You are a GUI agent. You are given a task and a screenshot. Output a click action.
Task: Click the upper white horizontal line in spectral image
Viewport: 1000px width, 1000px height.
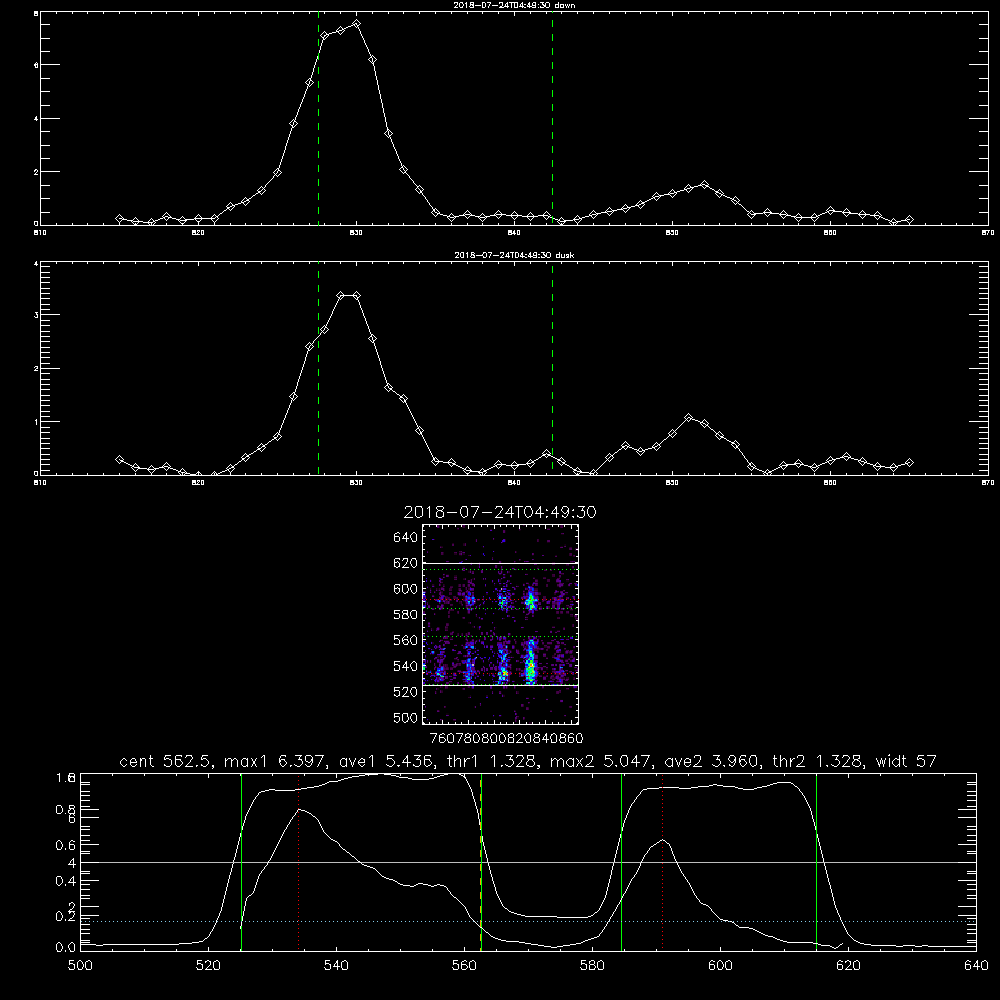pos(500,563)
